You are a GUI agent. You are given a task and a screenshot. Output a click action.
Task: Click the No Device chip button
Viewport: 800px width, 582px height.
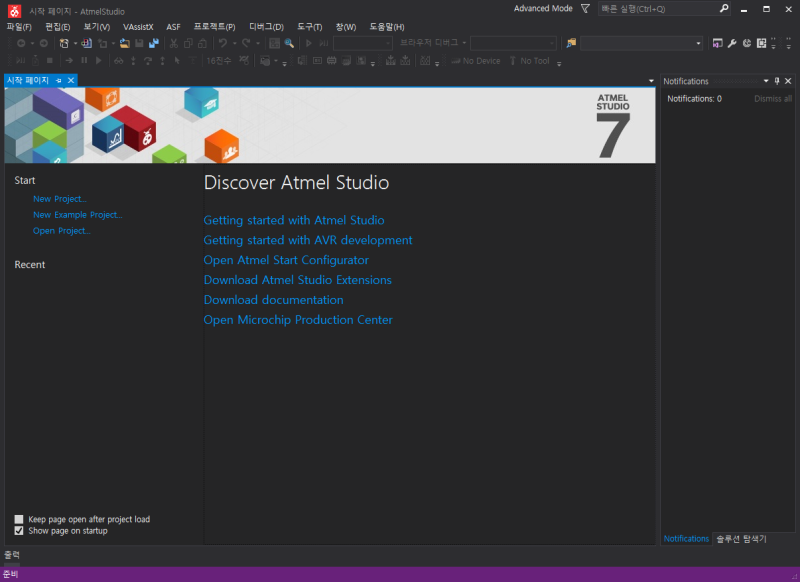tap(476, 61)
